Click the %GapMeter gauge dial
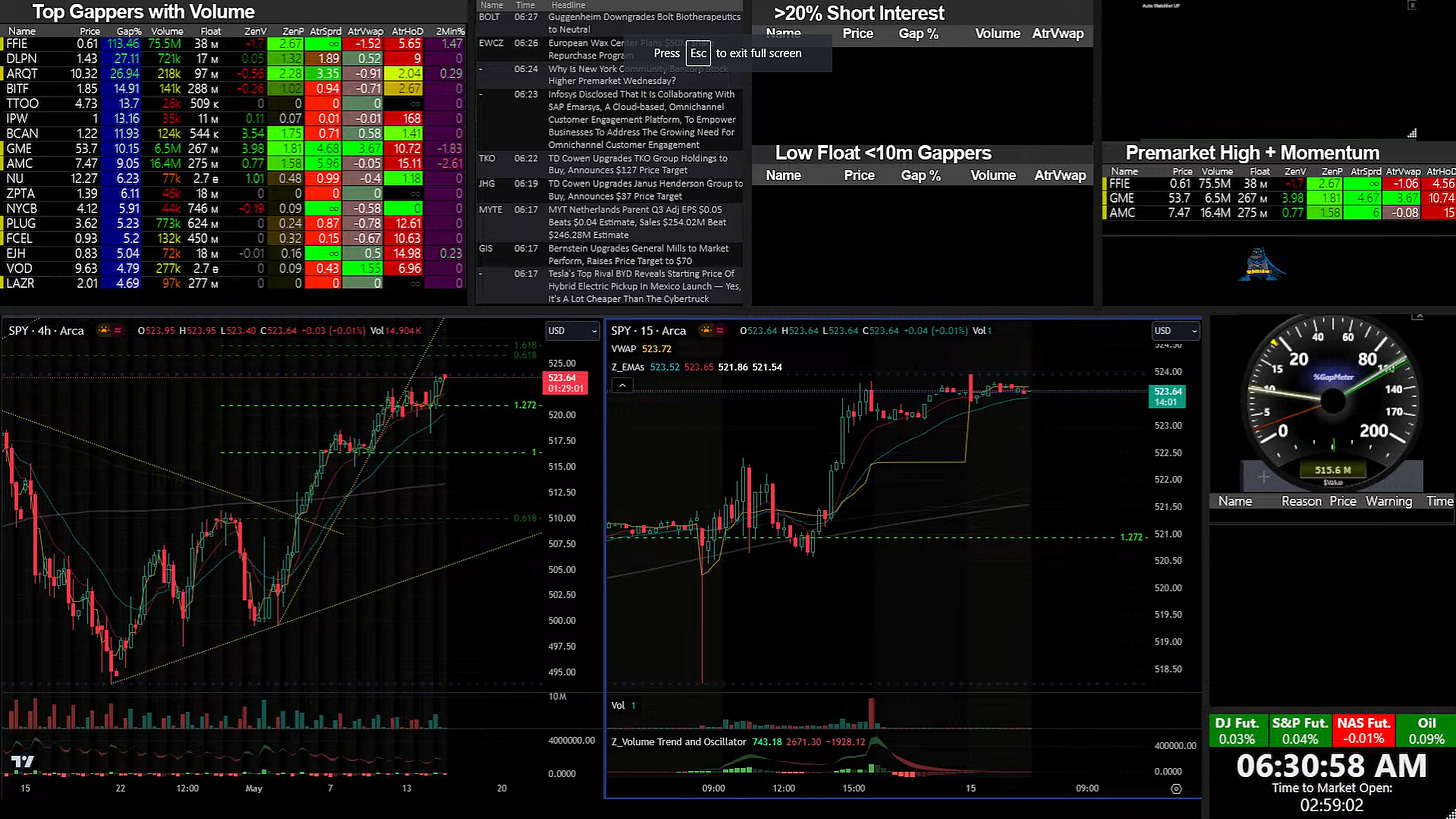1456x819 pixels. click(x=1333, y=400)
